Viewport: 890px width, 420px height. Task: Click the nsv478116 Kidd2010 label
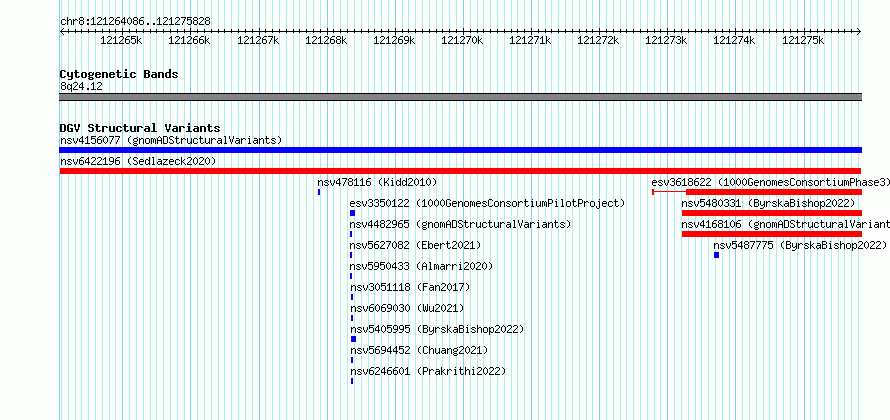pos(377,182)
